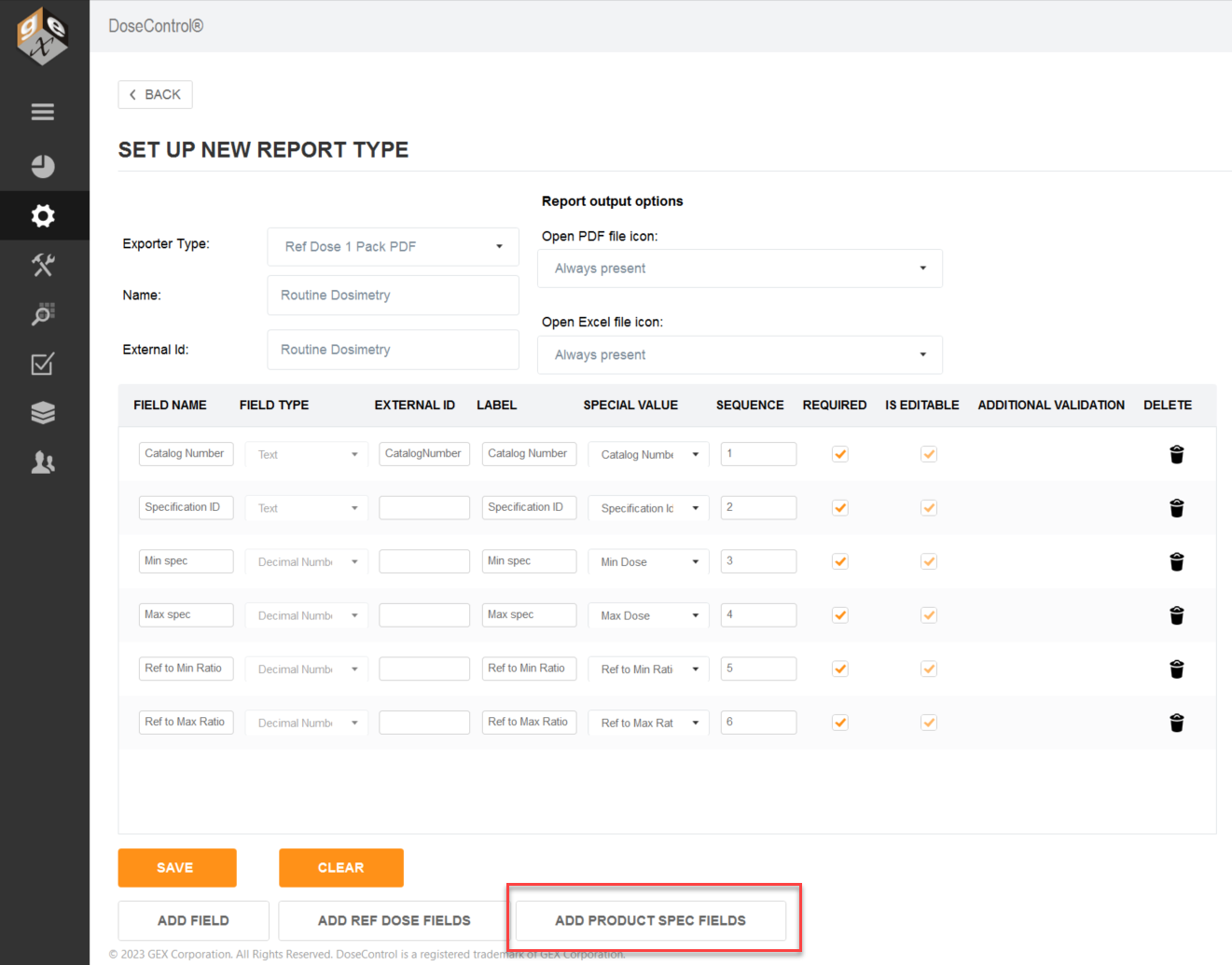Uncheck Required for Min spec row
This screenshot has width=1232, height=965.
[x=840, y=561]
